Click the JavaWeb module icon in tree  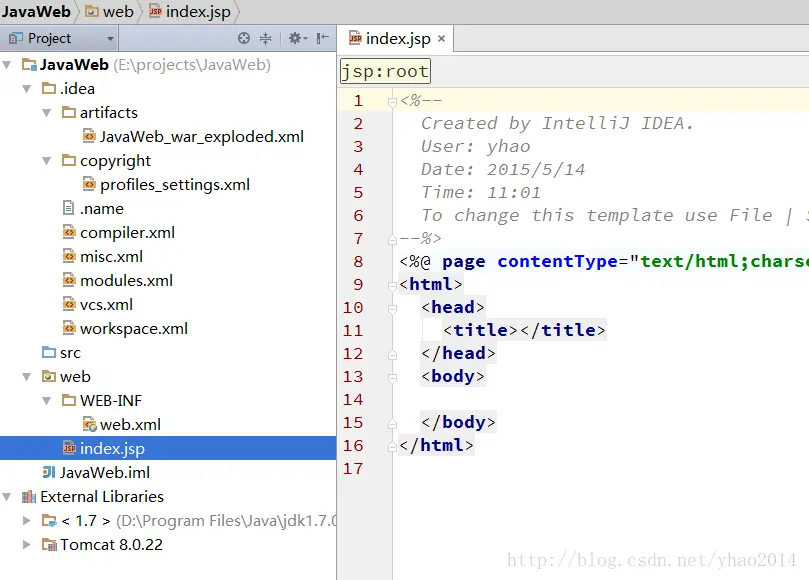click(29, 65)
